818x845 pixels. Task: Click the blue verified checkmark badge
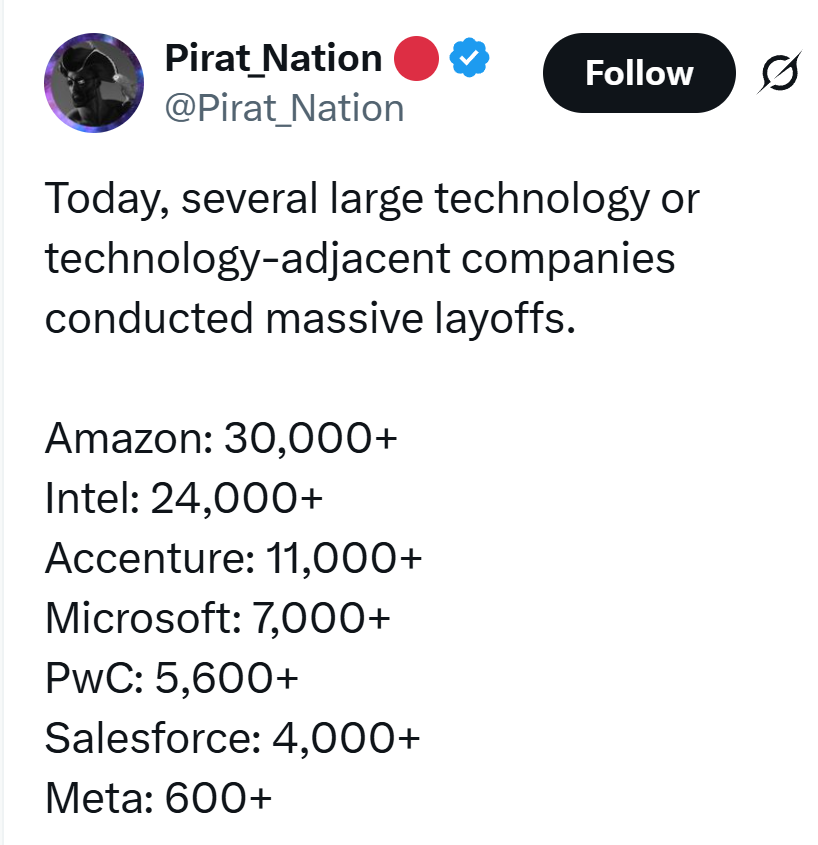tap(469, 59)
